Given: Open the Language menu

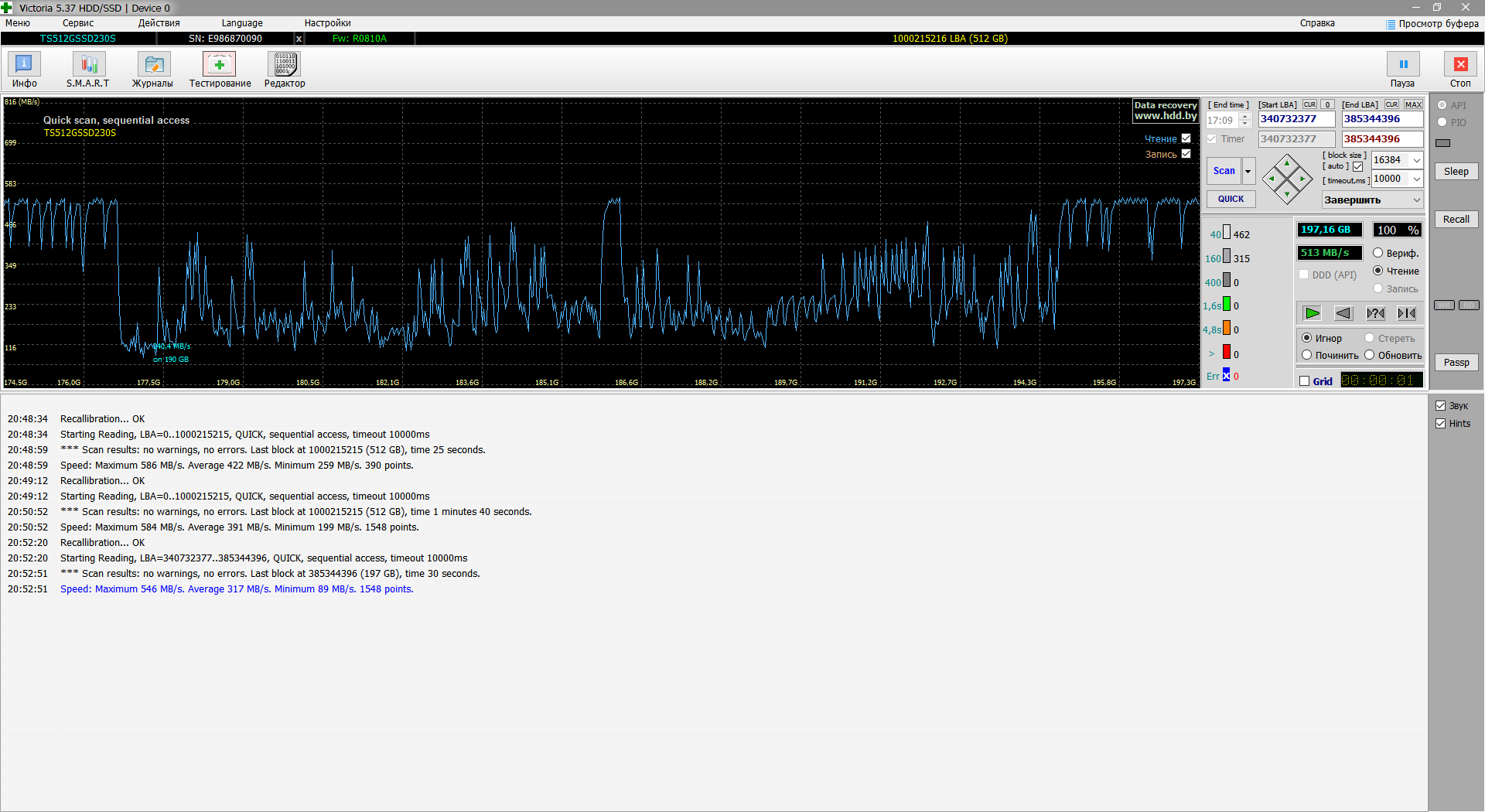Looking at the screenshot, I should tap(242, 23).
